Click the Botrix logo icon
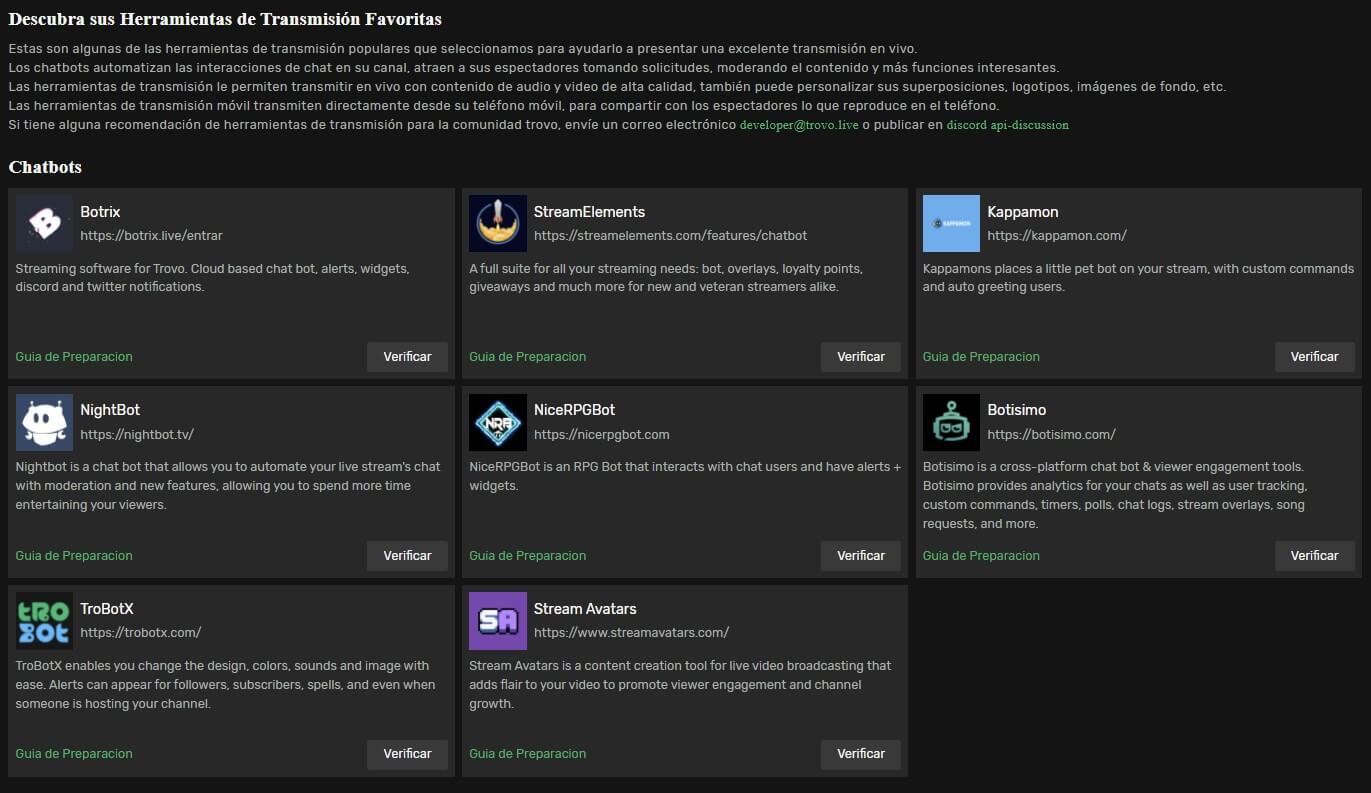 [44, 223]
